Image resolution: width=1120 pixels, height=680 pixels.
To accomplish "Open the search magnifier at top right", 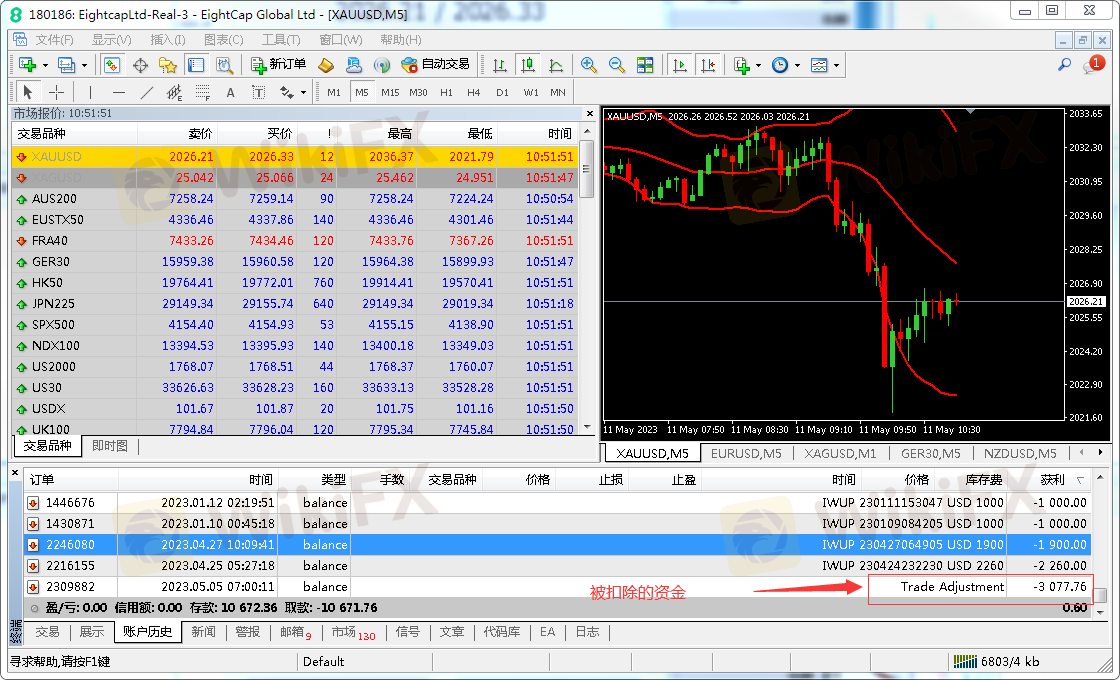I will coord(1064,65).
